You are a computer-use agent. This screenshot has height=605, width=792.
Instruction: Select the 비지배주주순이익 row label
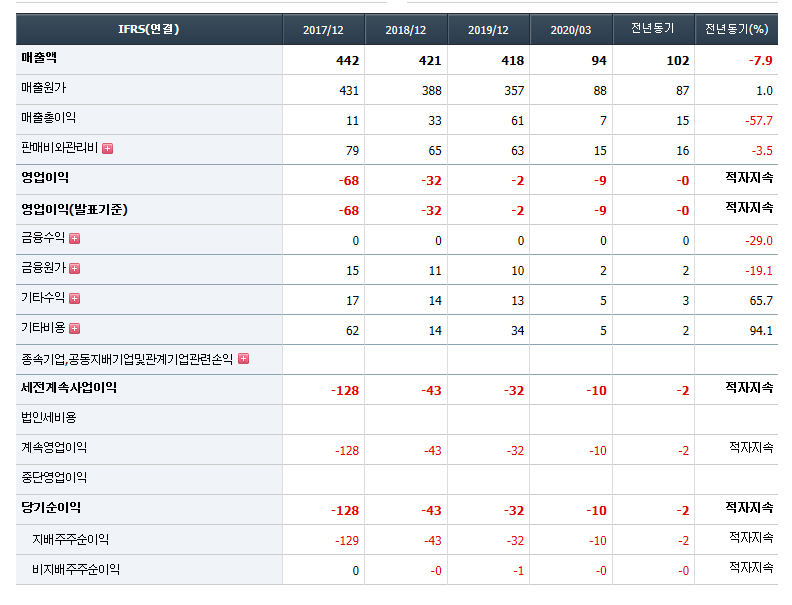(x=76, y=570)
